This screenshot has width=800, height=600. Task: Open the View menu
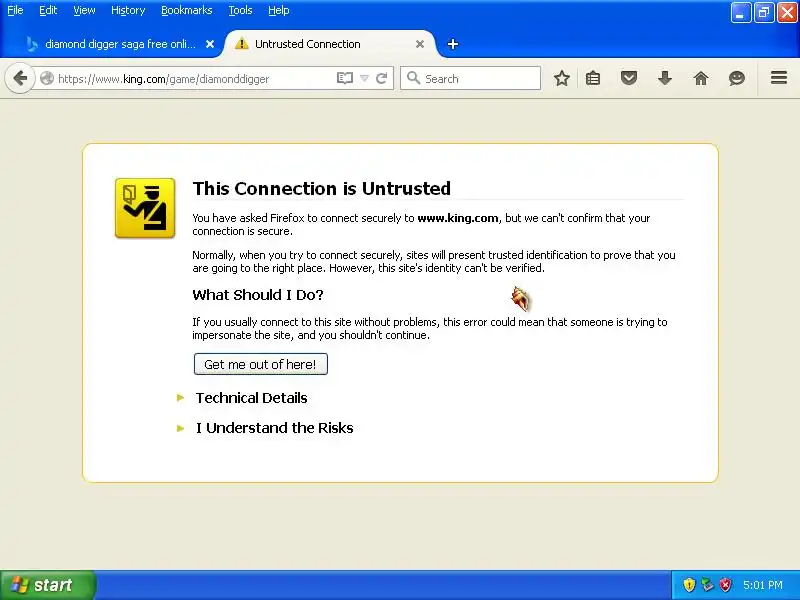84,10
